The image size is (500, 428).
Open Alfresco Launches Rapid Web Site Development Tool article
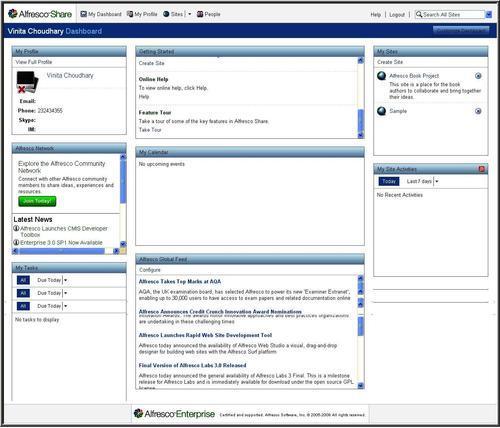point(205,335)
